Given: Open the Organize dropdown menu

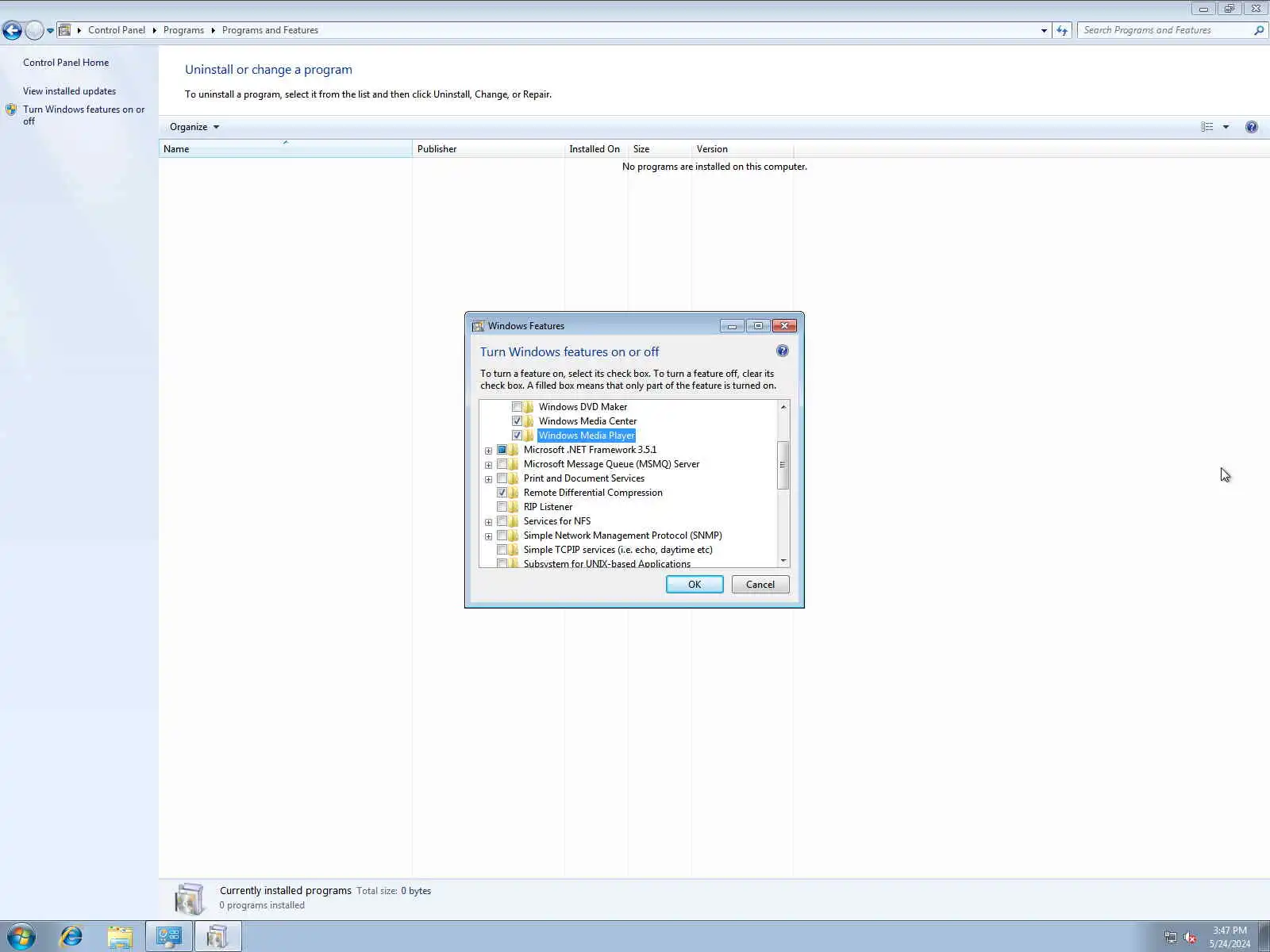Looking at the screenshot, I should click(194, 127).
